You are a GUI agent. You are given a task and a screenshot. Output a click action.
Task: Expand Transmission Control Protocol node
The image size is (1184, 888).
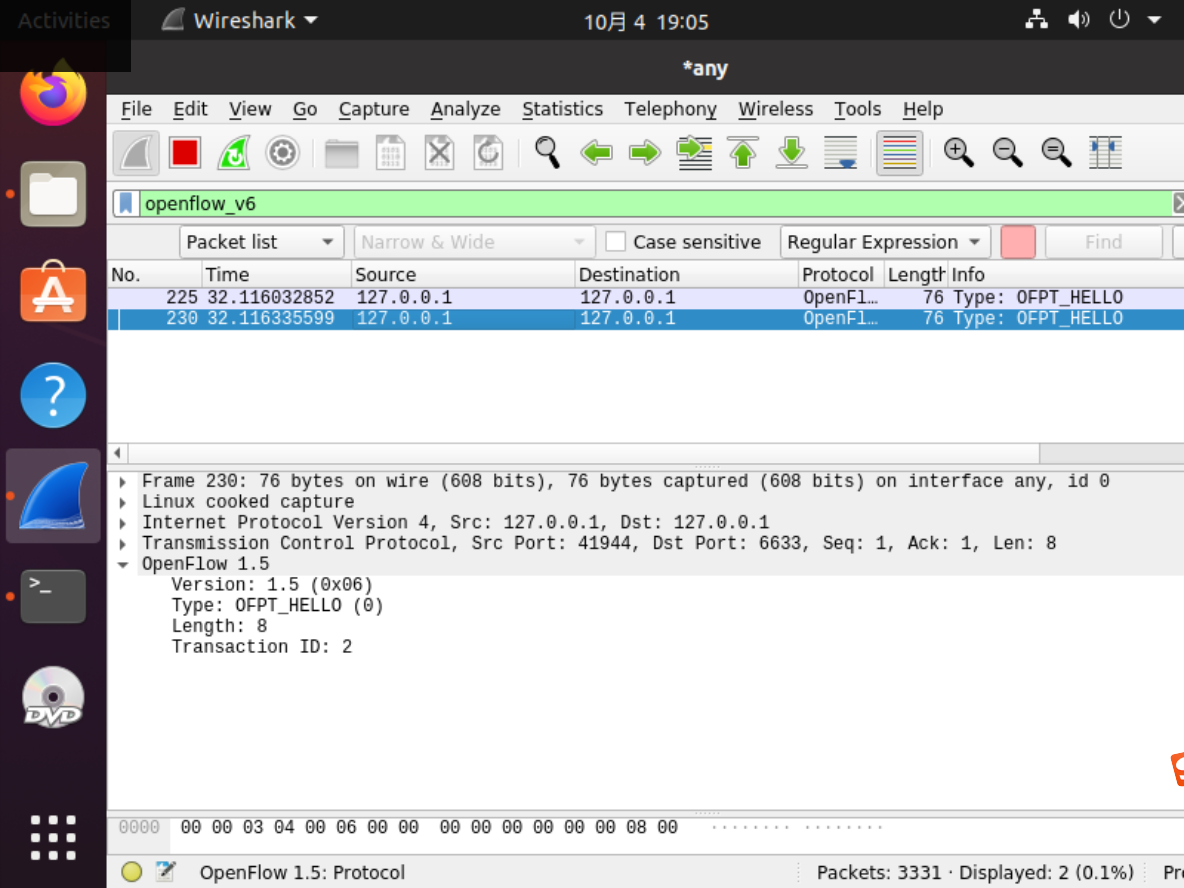point(122,544)
